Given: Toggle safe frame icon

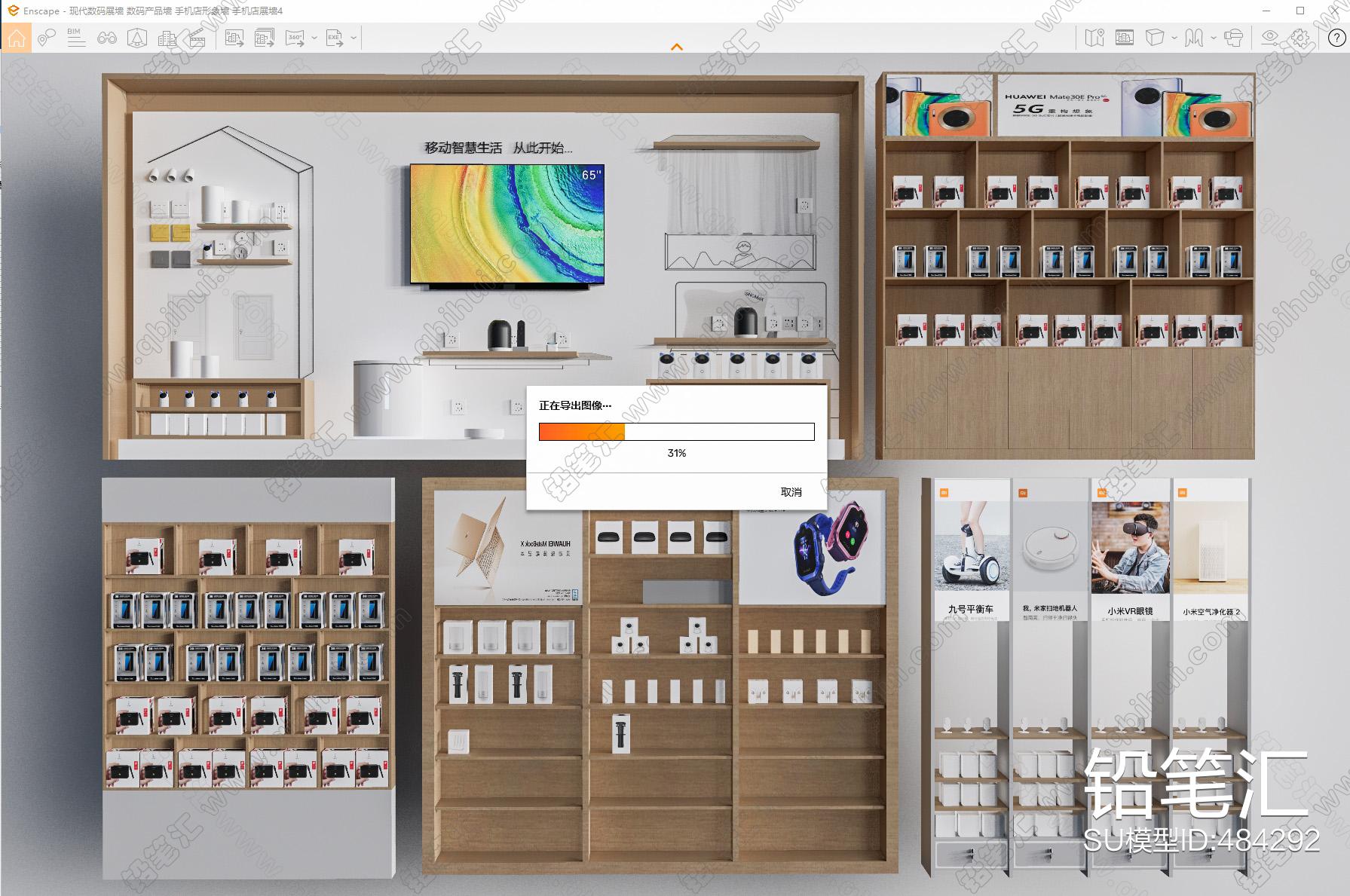Looking at the screenshot, I should tap(1125, 38).
